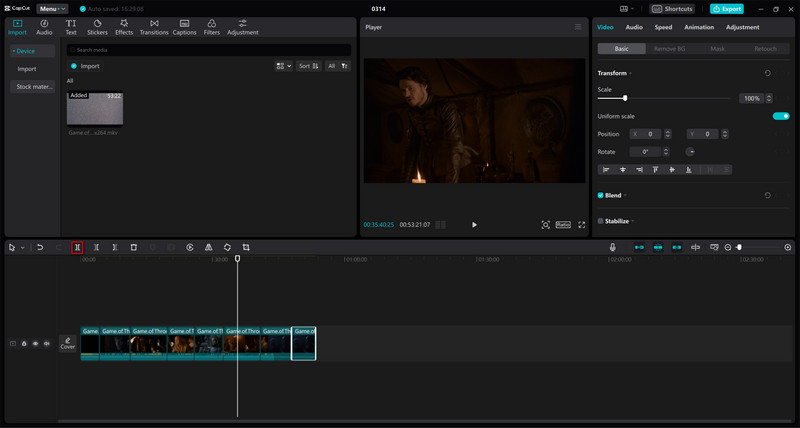Expand the Stabilize section arrow
Image resolution: width=800 pixels, height=428 pixels.
633,221
